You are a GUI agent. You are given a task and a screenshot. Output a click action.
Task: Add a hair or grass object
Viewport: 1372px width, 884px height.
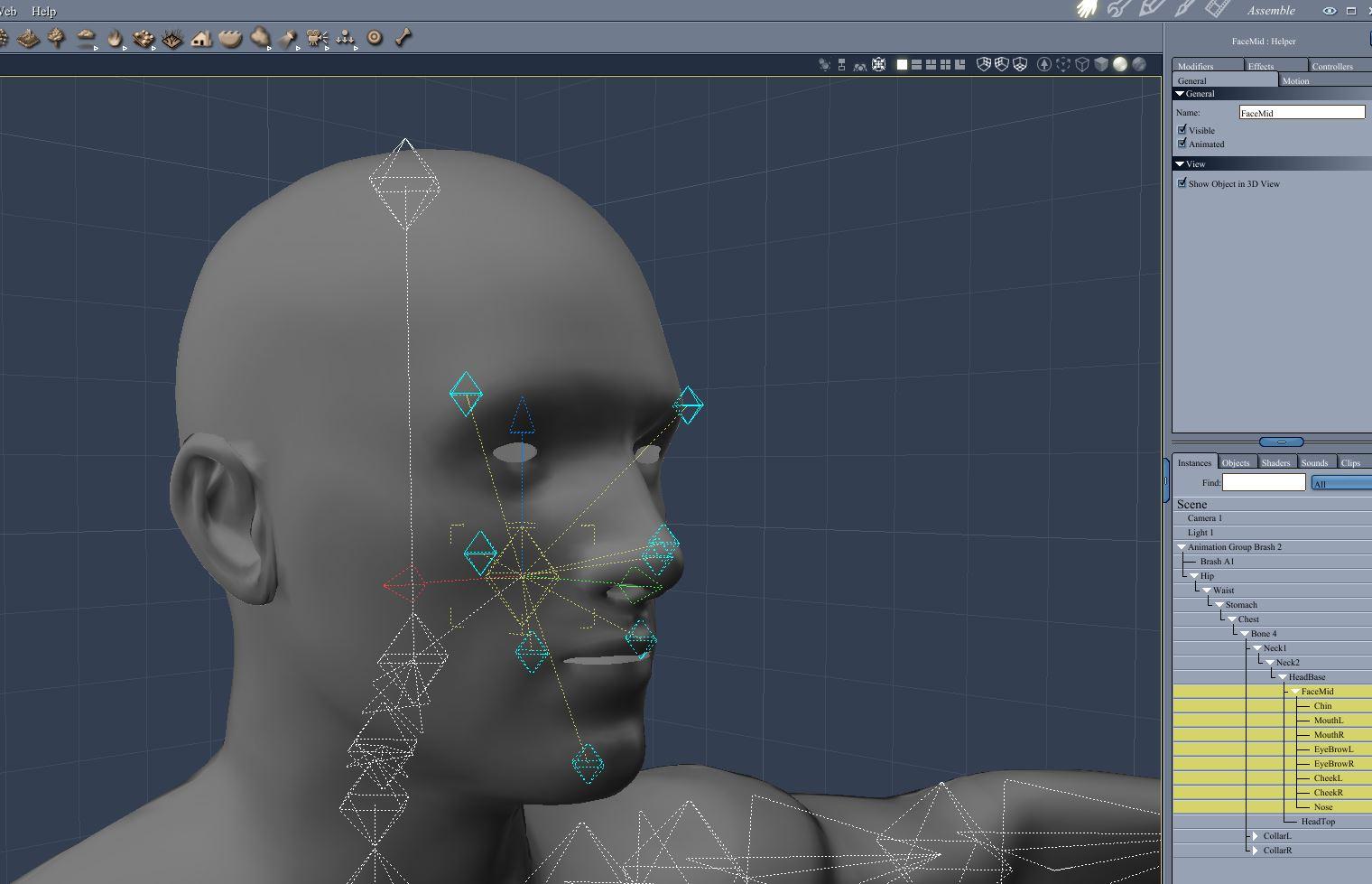coord(172,38)
